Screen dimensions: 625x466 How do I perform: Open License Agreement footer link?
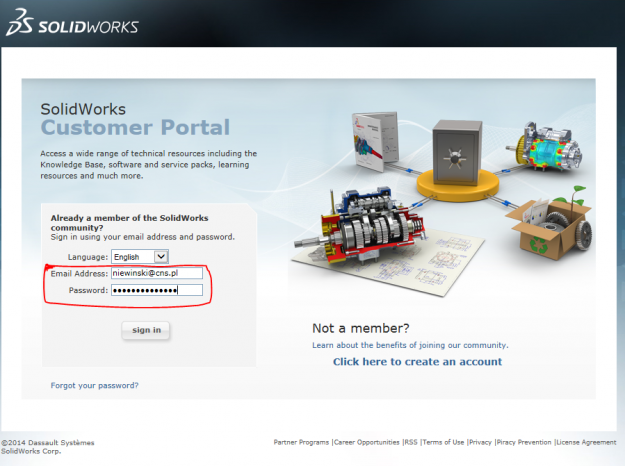586,442
